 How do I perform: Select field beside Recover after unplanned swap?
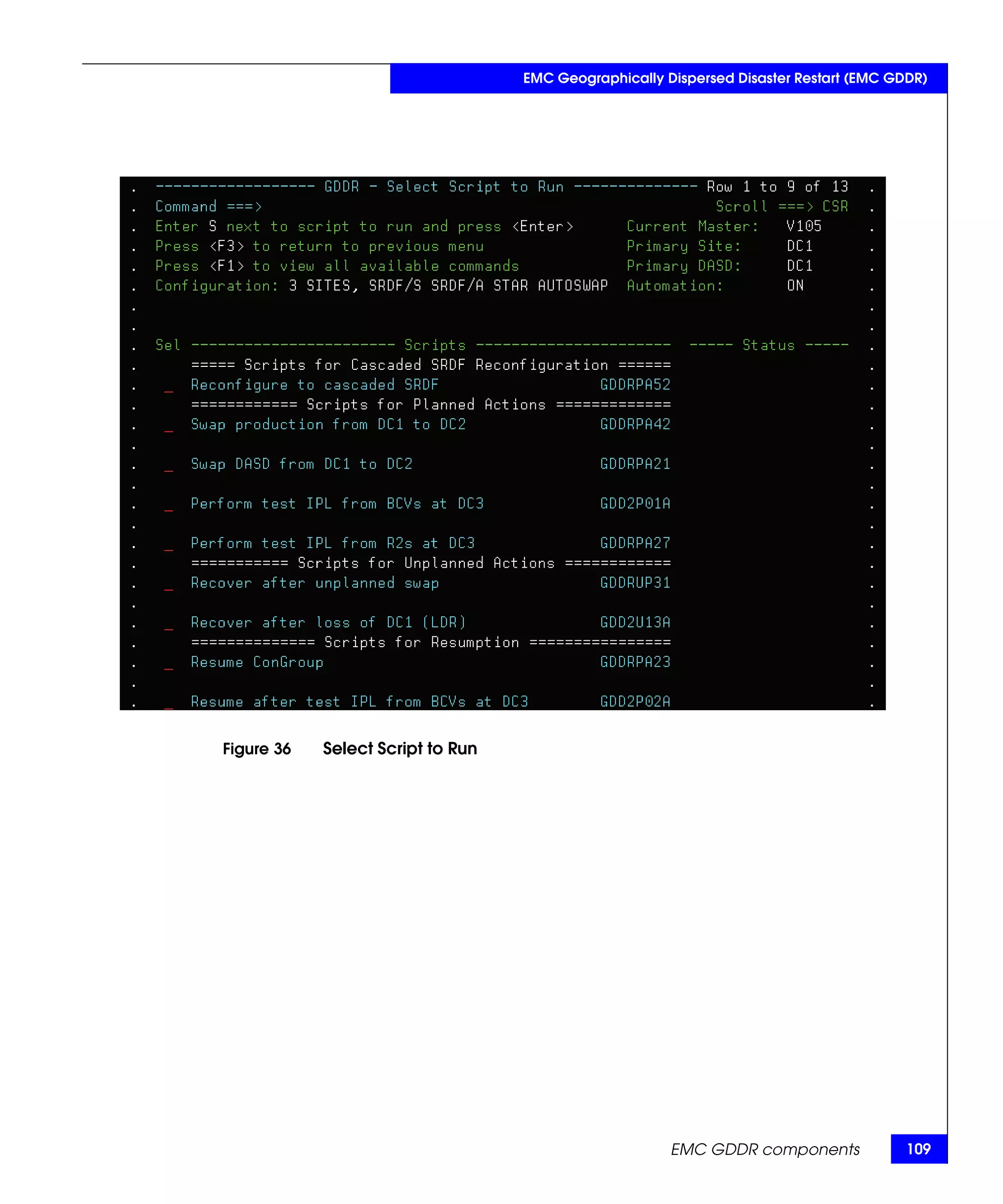point(168,584)
